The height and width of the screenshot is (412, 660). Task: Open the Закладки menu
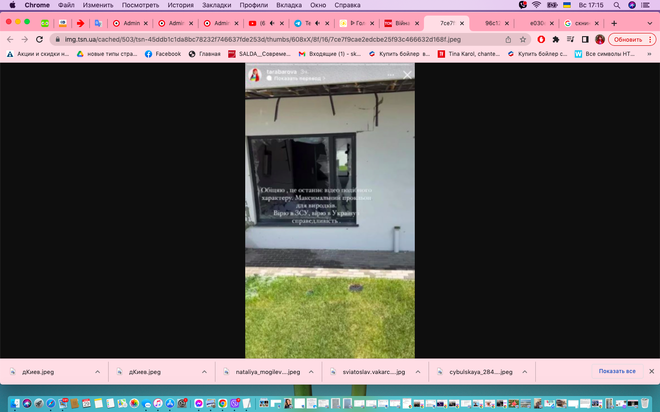[x=216, y=5]
